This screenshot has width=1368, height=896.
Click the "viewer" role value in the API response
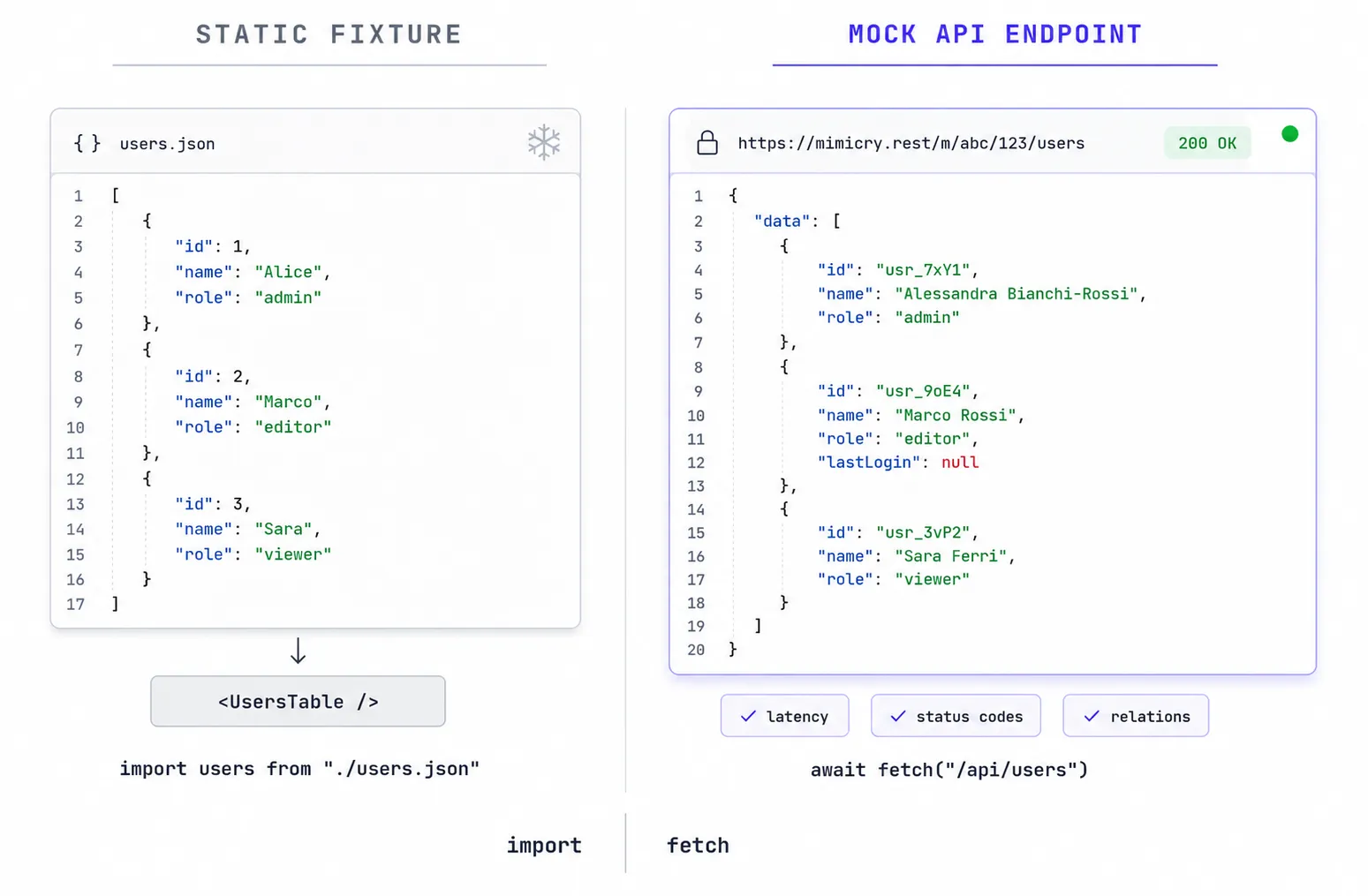coord(932,580)
